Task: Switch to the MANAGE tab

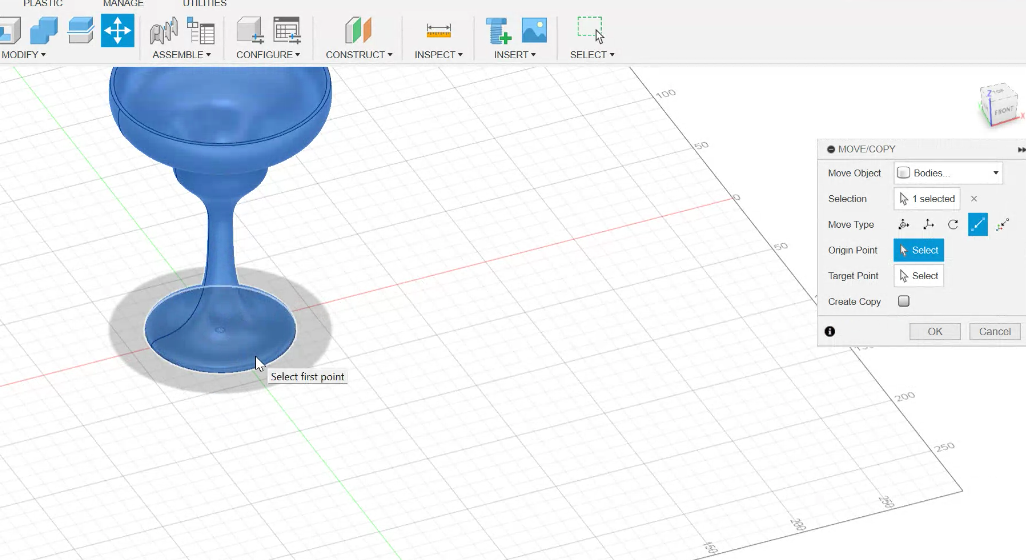Action: [123, 3]
